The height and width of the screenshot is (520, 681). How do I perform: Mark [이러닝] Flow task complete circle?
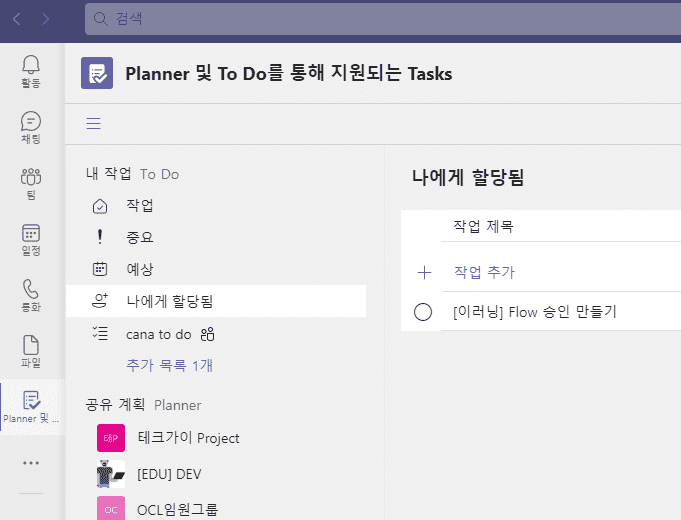[423, 312]
